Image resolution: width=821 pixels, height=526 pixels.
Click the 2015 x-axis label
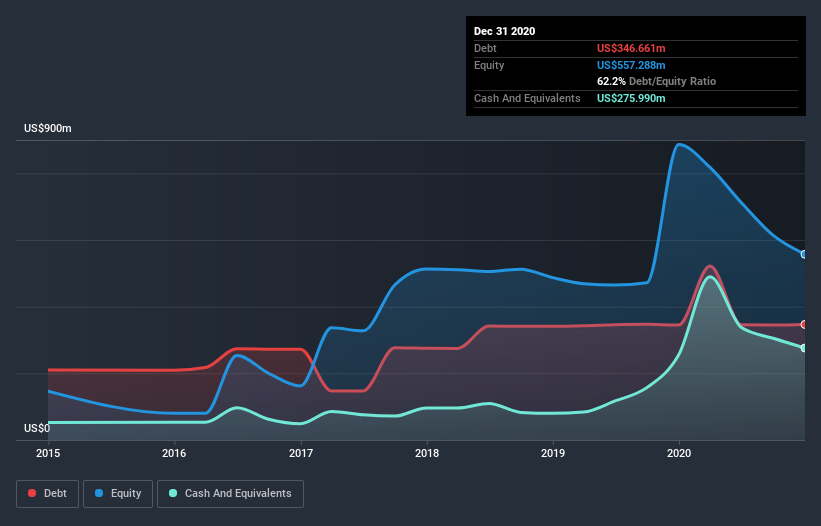[48, 453]
